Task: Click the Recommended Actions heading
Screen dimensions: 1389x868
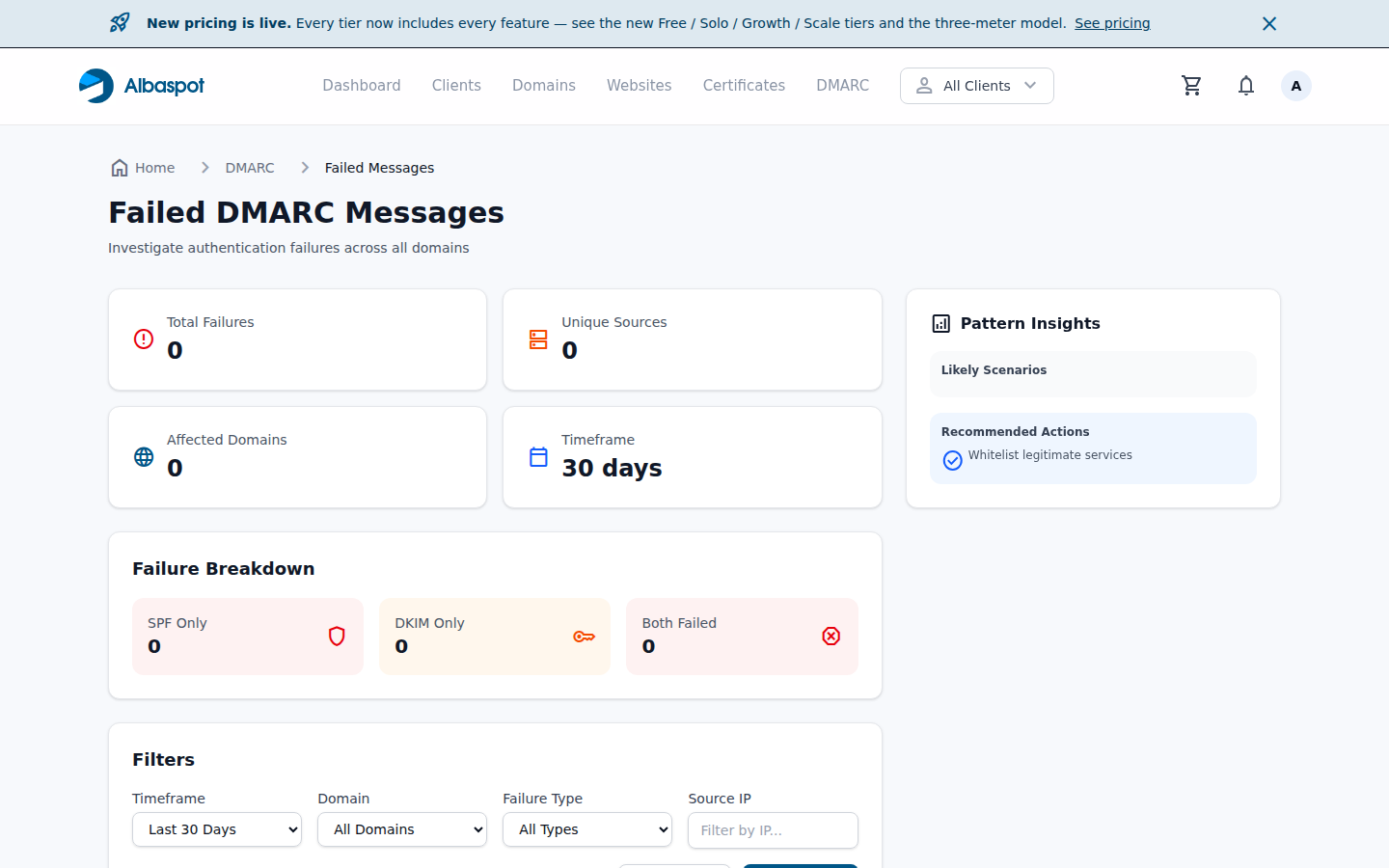Action: [1015, 432]
